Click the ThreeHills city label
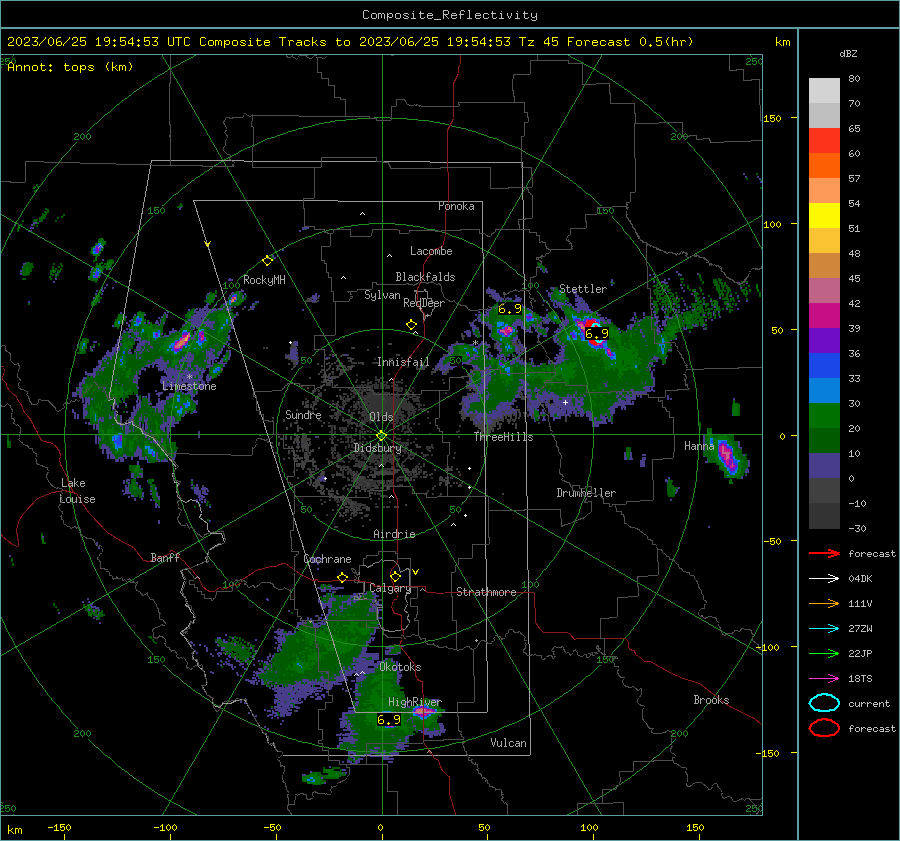 click(x=503, y=437)
